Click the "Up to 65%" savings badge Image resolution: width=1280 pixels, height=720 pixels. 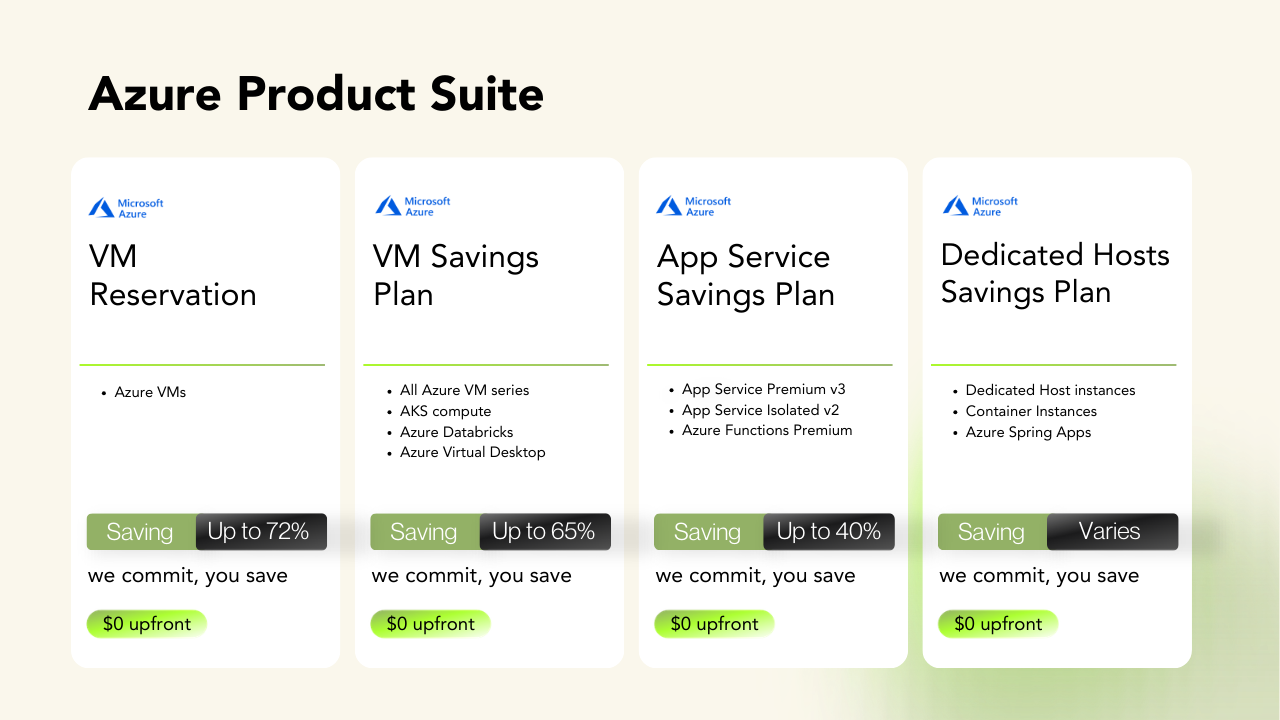tap(544, 532)
